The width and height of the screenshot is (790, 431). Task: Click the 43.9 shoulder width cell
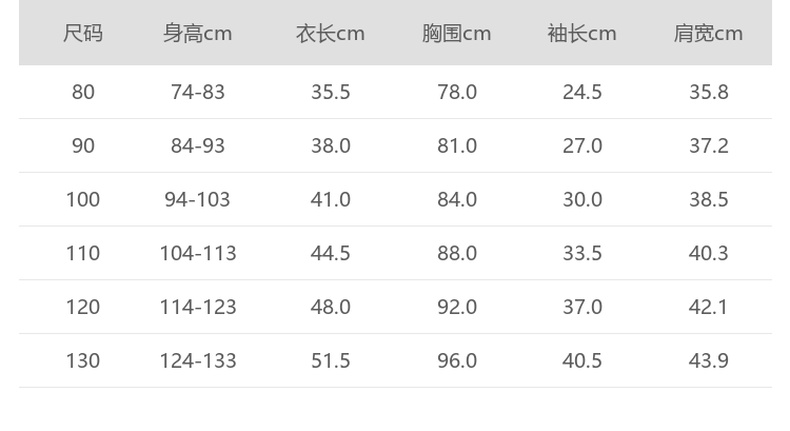(x=708, y=361)
